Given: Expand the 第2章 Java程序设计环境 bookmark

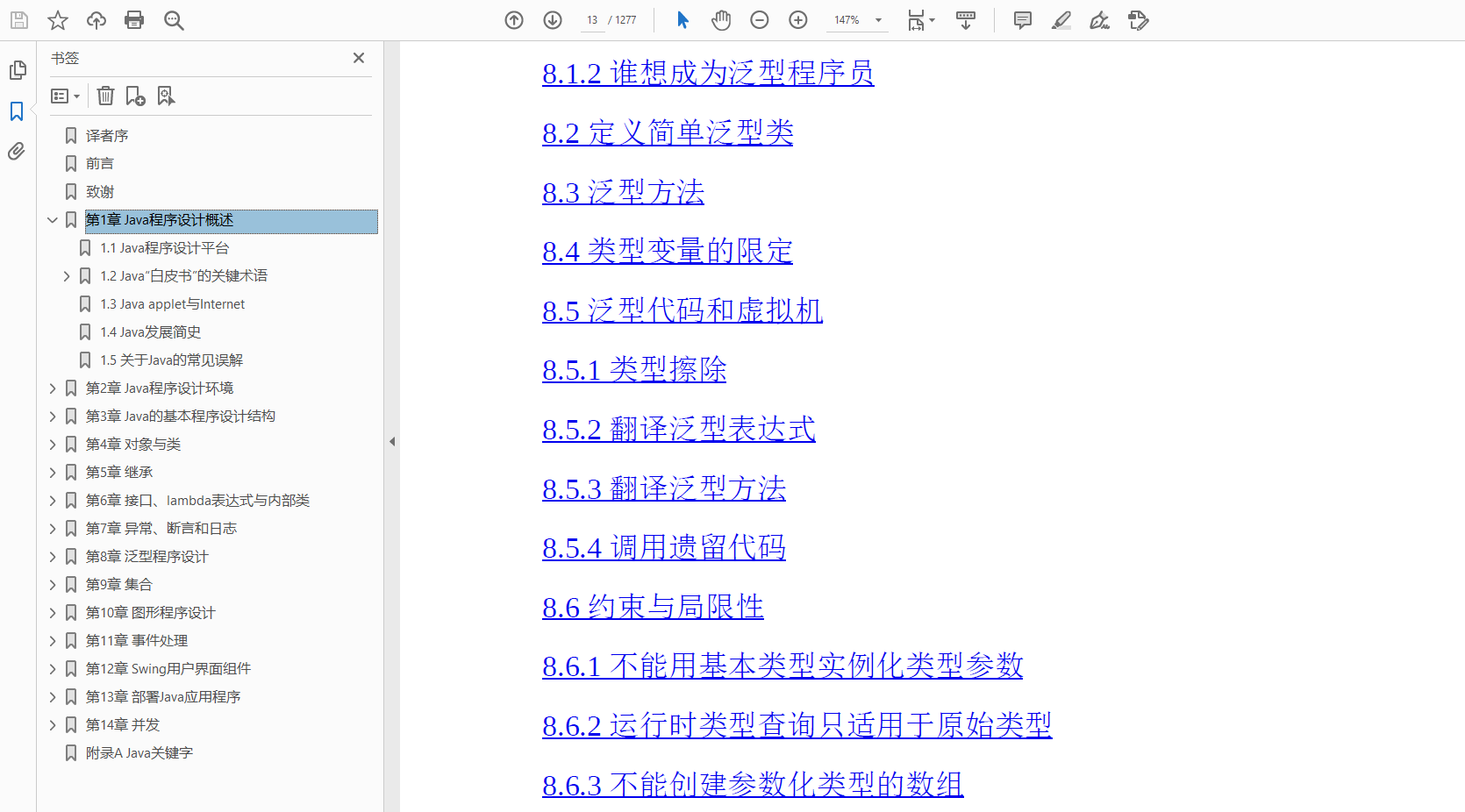Looking at the screenshot, I should pos(53,388).
